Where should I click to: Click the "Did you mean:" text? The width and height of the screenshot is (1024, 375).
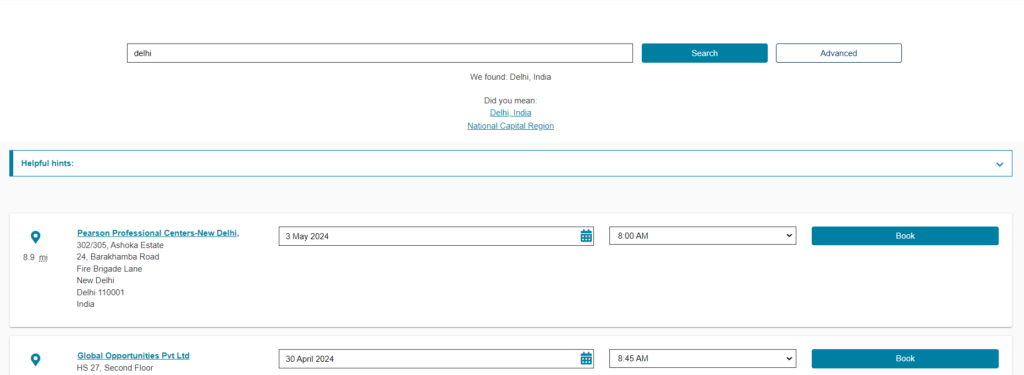pos(511,101)
